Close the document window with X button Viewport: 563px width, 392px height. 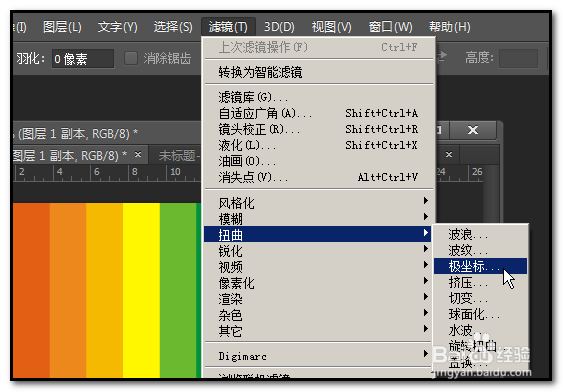473,130
